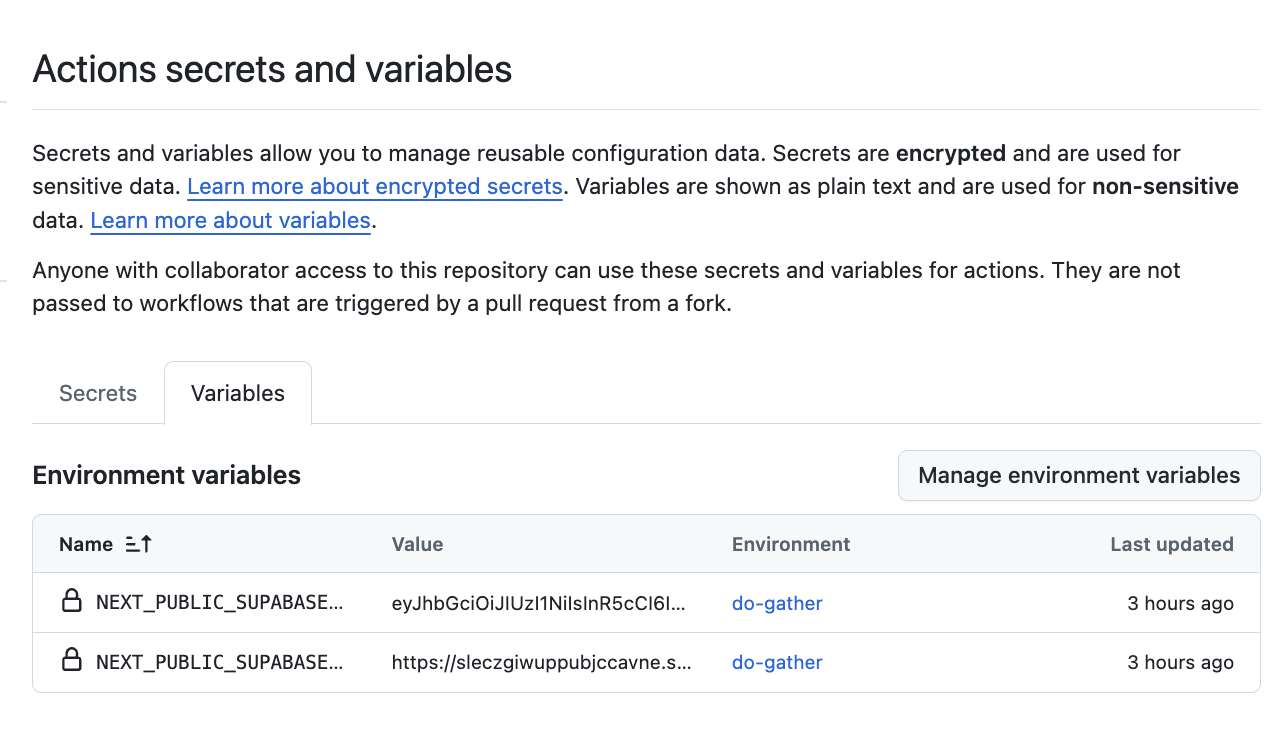The width and height of the screenshot is (1282, 732).
Task: Open the do-gather environment in the https://sleczgi row
Action: (777, 662)
